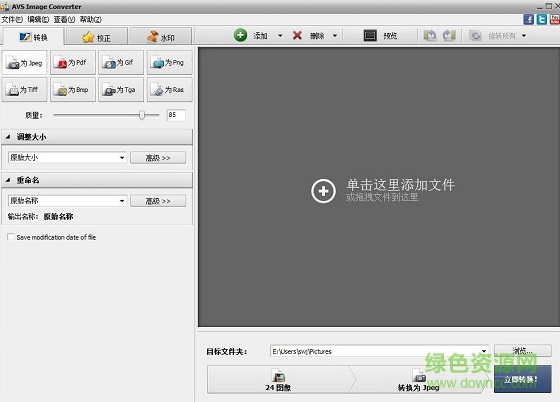Viewport: 560px width, 402px height.
Task: Open the Facebook link icon
Action: pos(529,19)
